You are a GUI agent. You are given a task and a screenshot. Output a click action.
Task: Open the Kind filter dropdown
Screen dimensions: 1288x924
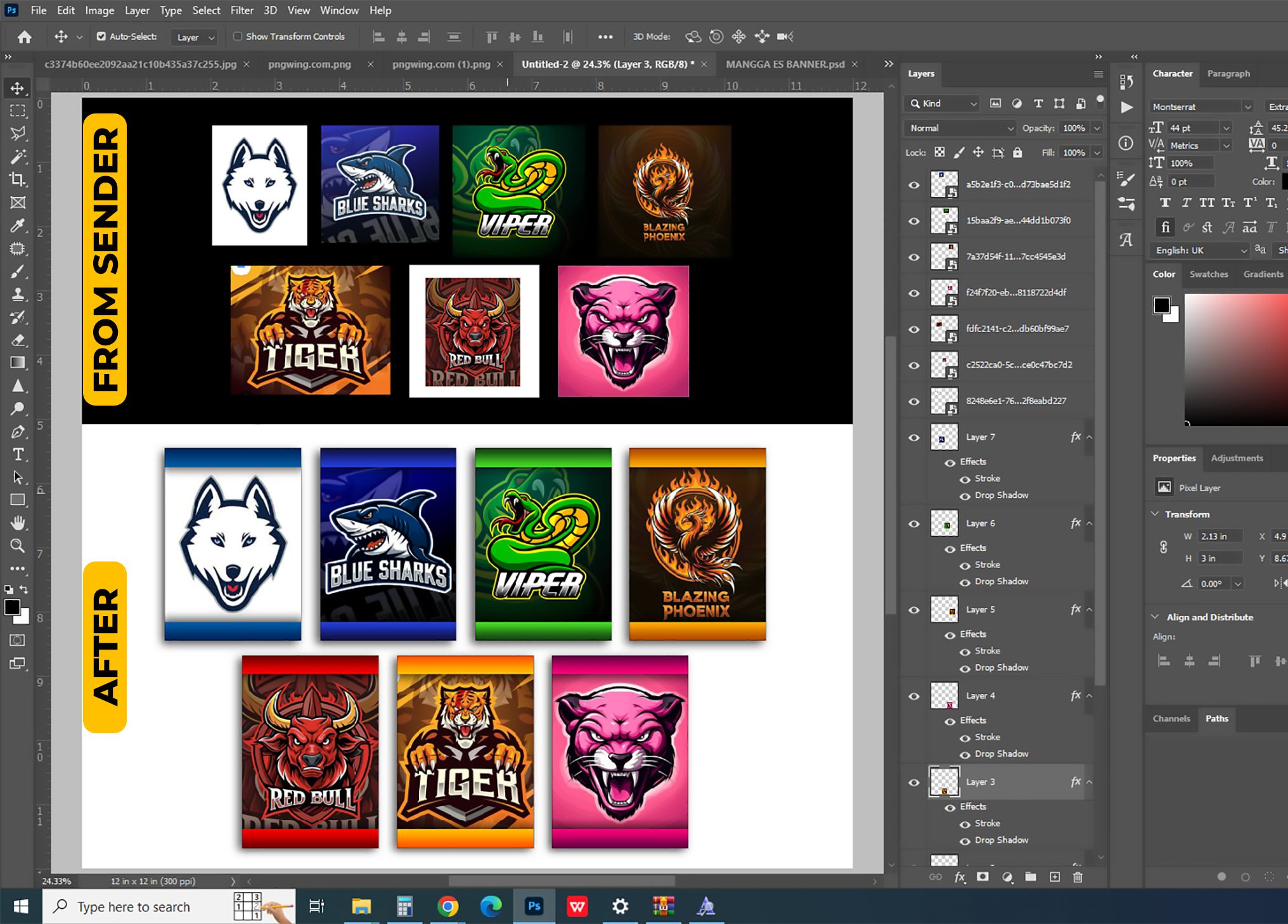pyautogui.click(x=943, y=103)
